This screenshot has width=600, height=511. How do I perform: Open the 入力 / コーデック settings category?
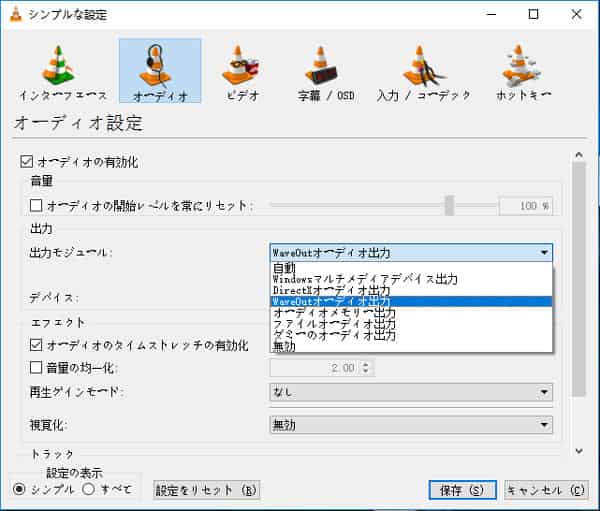(x=424, y=72)
